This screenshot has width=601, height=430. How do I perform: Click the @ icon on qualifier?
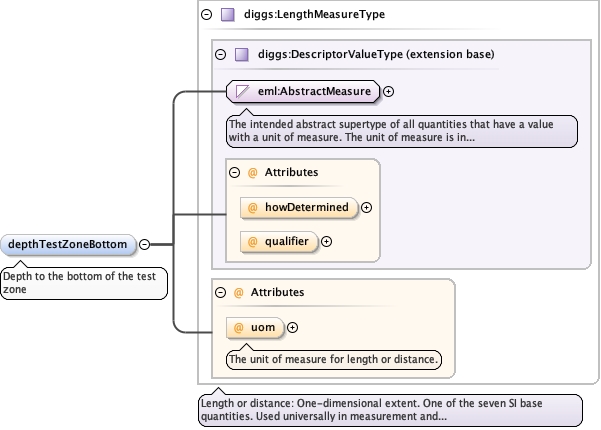252,241
